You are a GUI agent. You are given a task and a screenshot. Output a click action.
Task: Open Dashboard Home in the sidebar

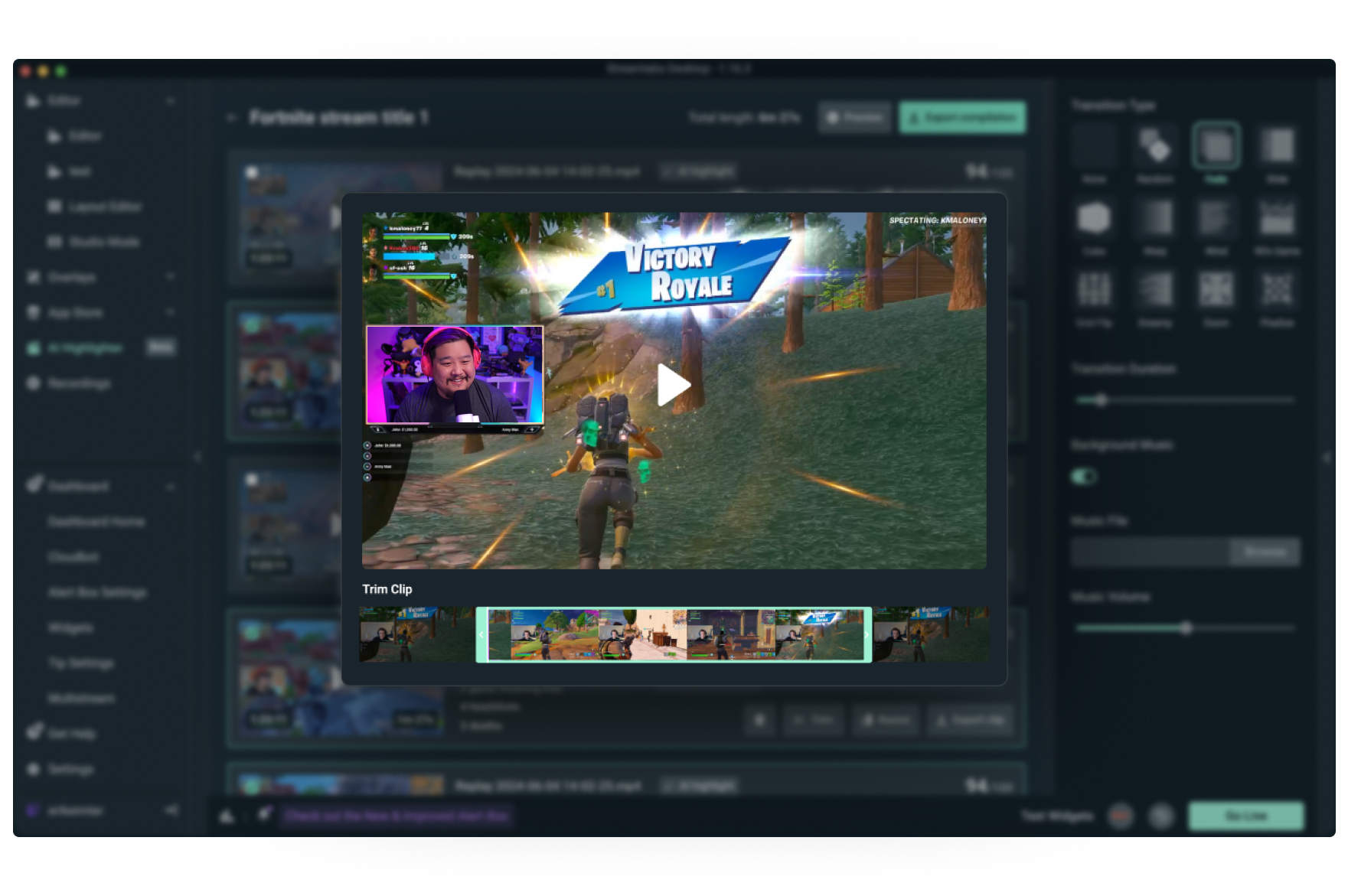pos(96,521)
